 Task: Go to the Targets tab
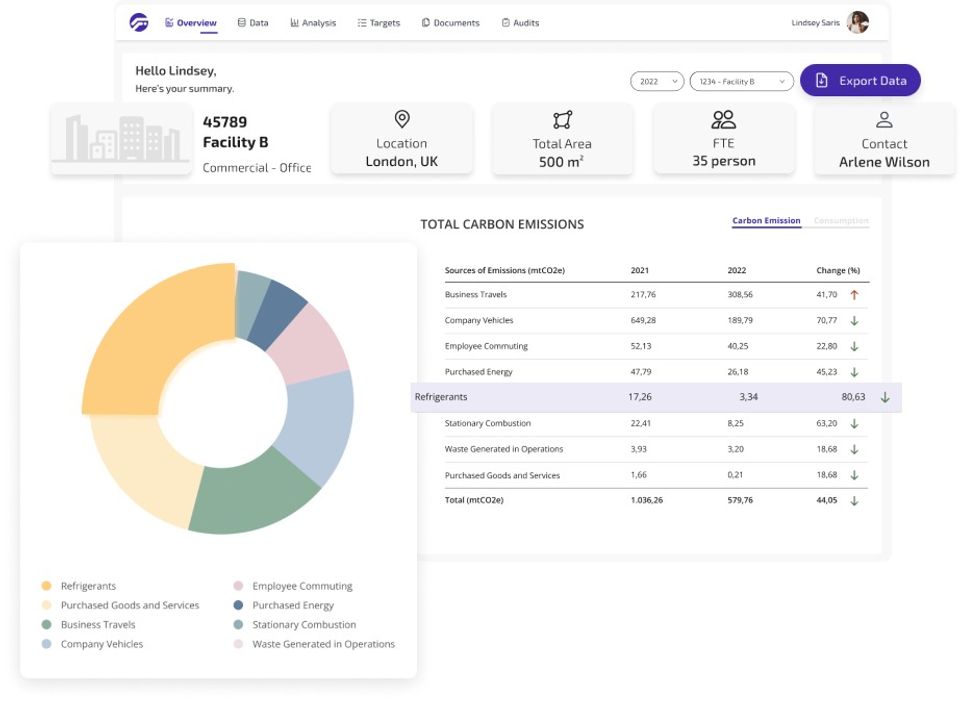click(x=378, y=23)
